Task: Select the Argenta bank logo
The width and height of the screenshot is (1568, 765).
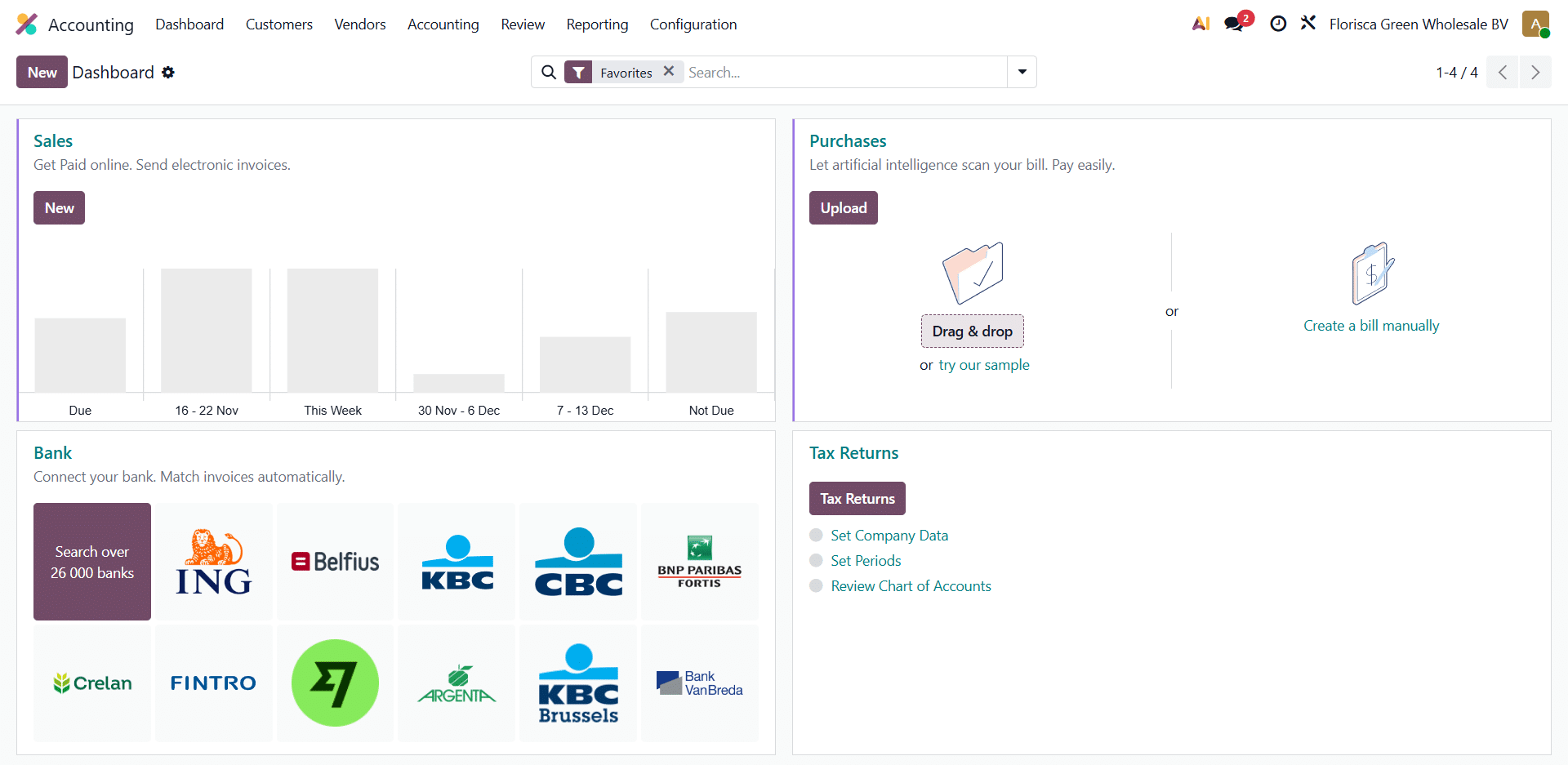Action: click(457, 683)
